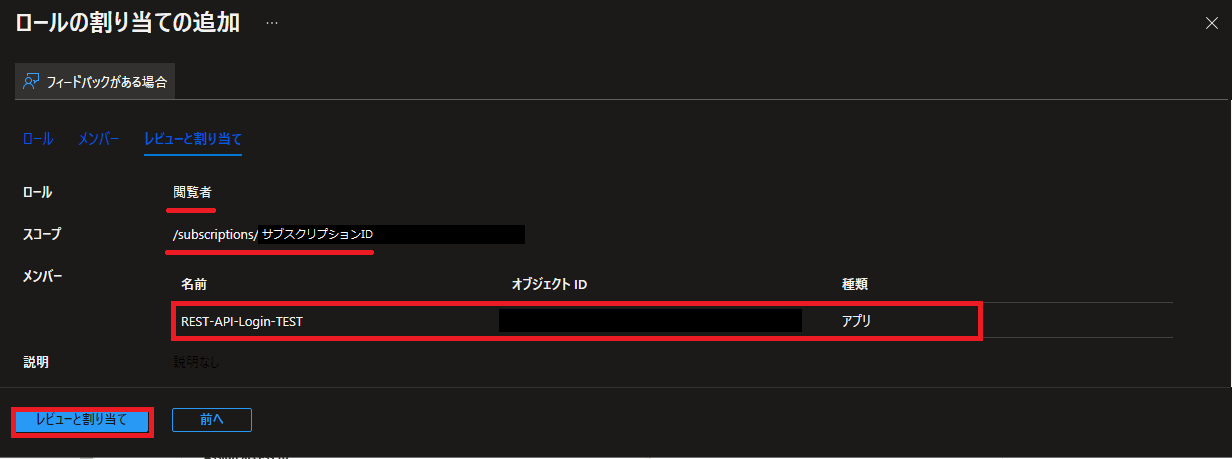This screenshot has width=1232, height=459.
Task: Click the オブジェクト ID column header
Action: pos(549,285)
